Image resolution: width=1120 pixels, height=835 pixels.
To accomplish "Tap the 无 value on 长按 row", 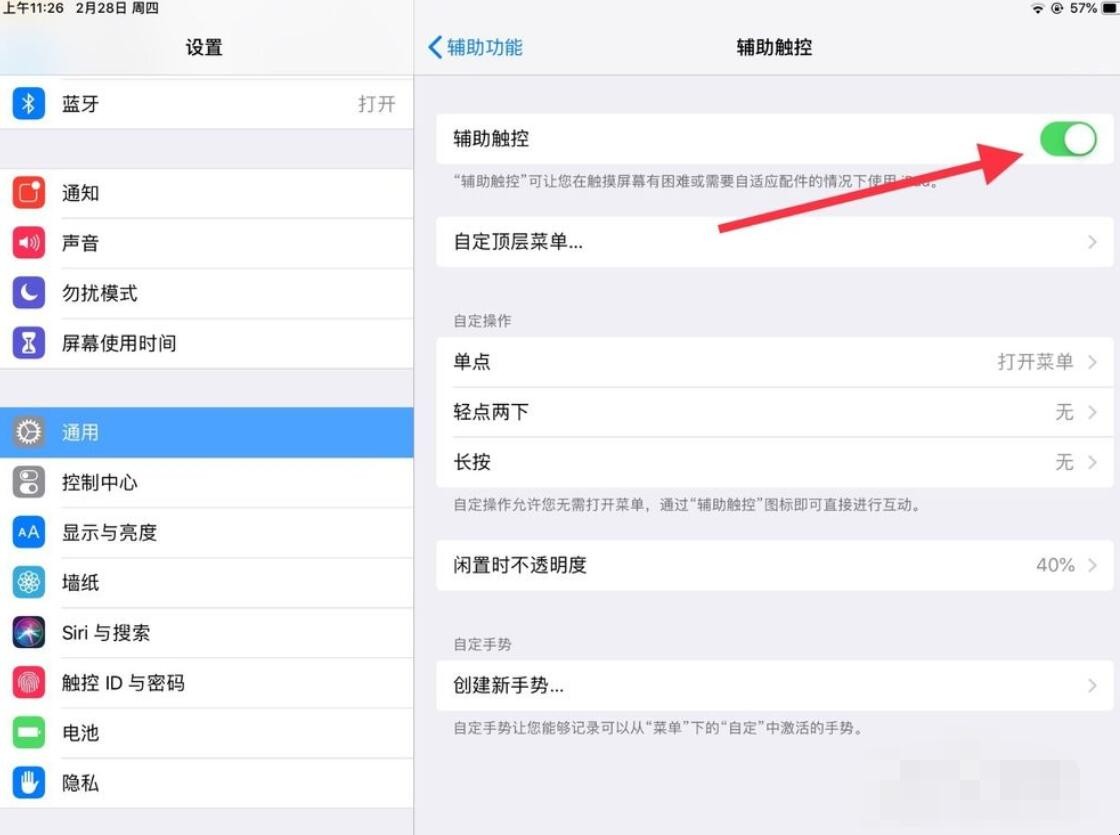I will coord(1064,462).
